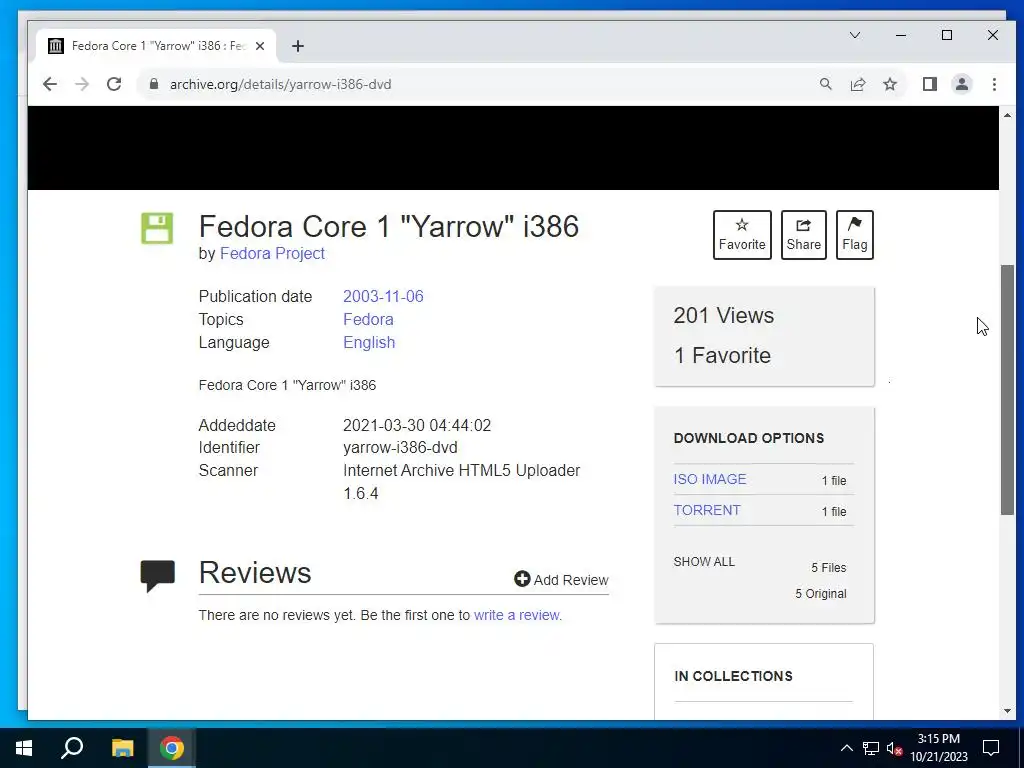This screenshot has width=1024, height=768.
Task: Download the TORRENT file
Action: point(707,510)
